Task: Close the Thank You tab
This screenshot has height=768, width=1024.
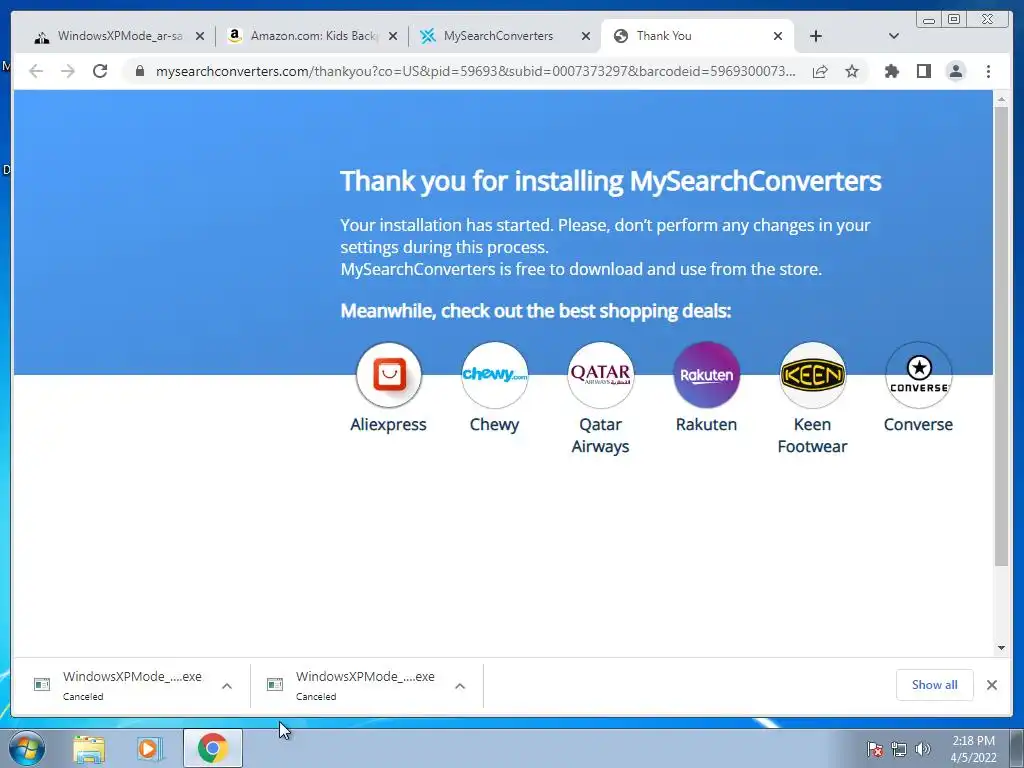Action: pyautogui.click(x=778, y=36)
